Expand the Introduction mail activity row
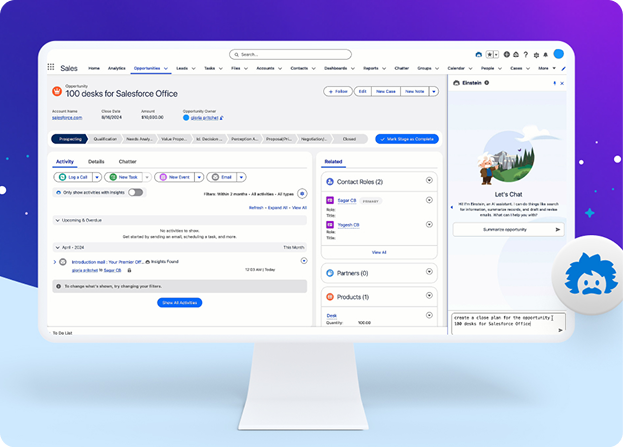 [x=55, y=262]
